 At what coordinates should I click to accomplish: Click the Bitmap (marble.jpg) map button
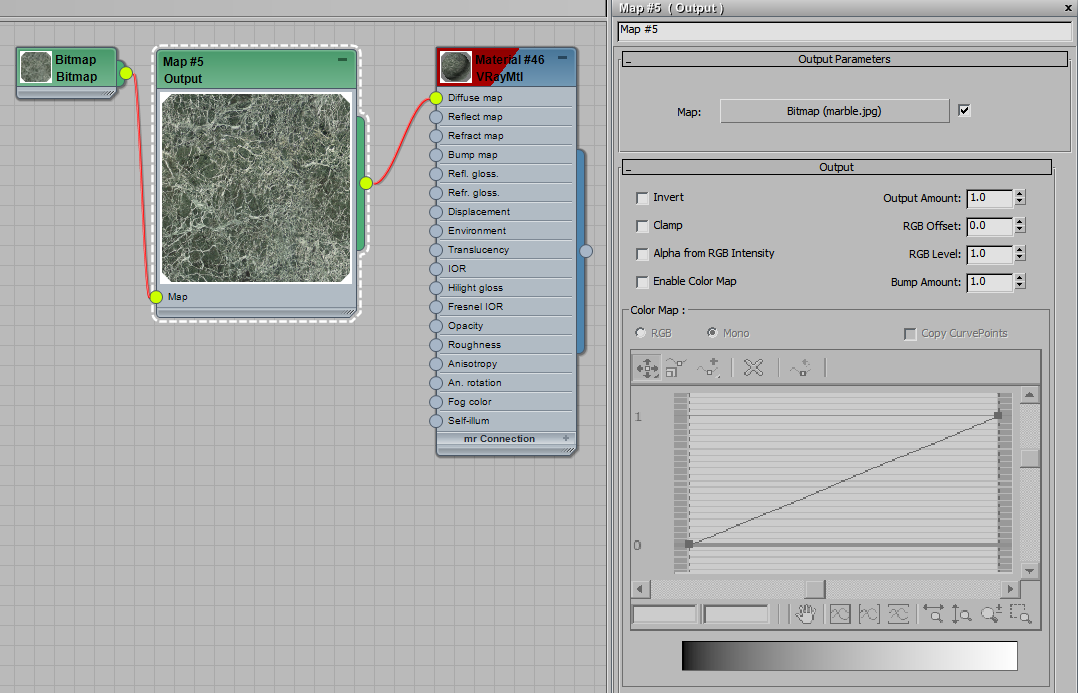click(834, 110)
